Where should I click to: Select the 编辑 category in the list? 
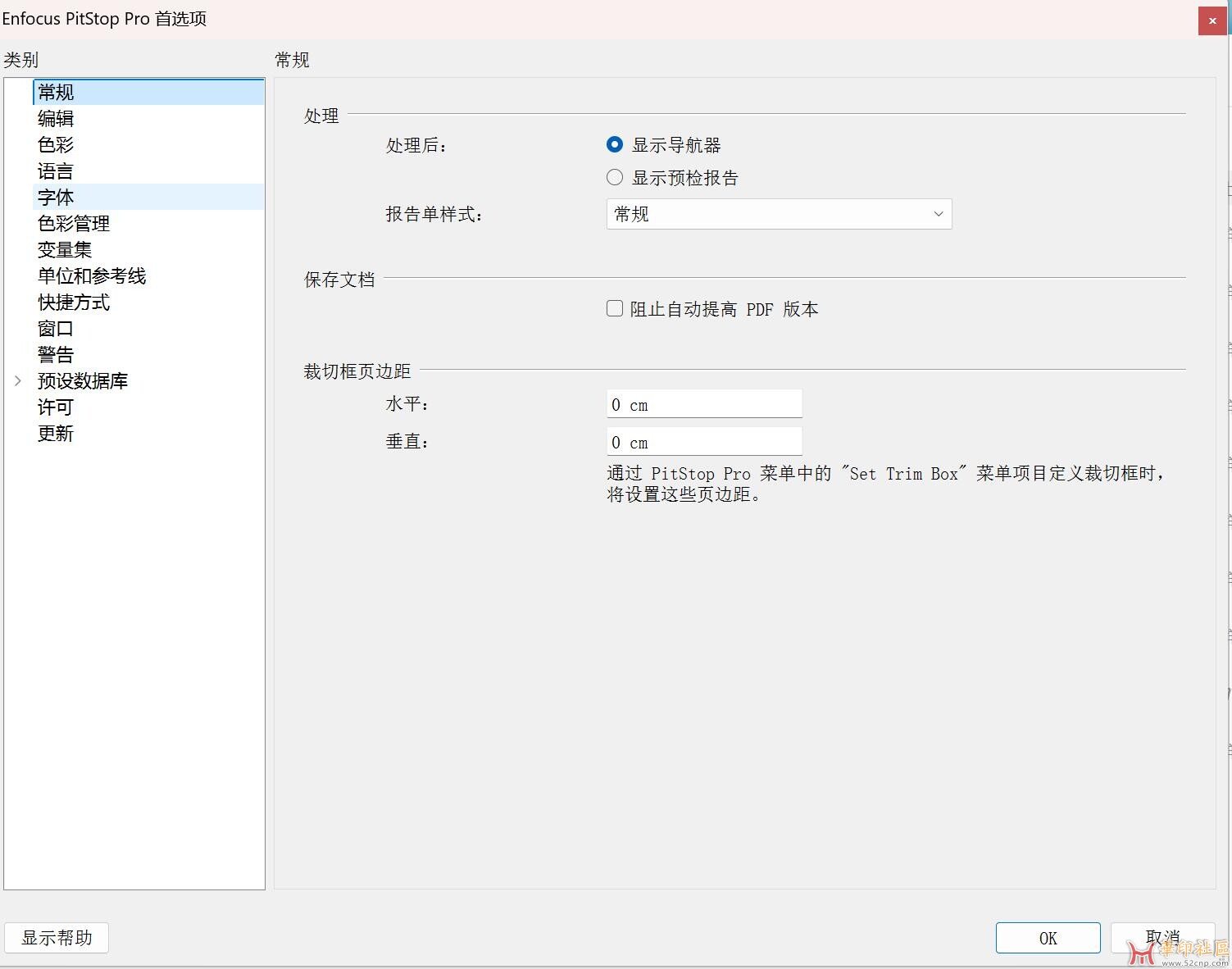[x=56, y=118]
